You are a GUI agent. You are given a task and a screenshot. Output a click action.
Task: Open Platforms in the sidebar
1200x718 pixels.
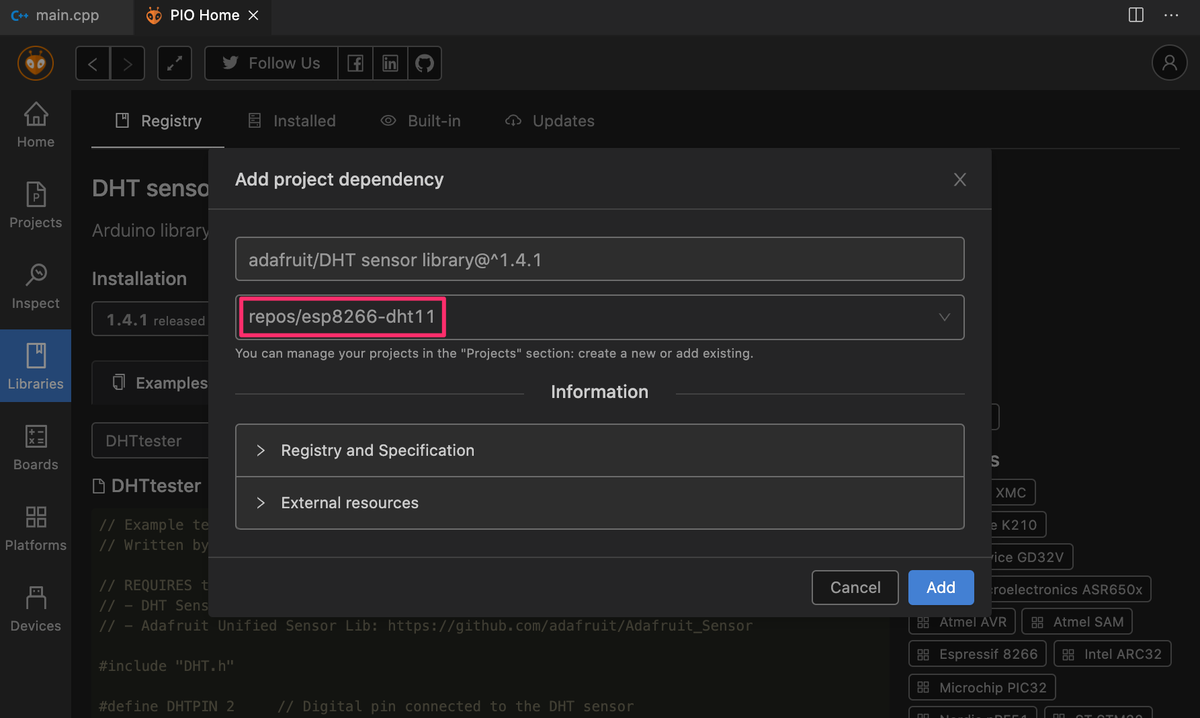[36, 529]
